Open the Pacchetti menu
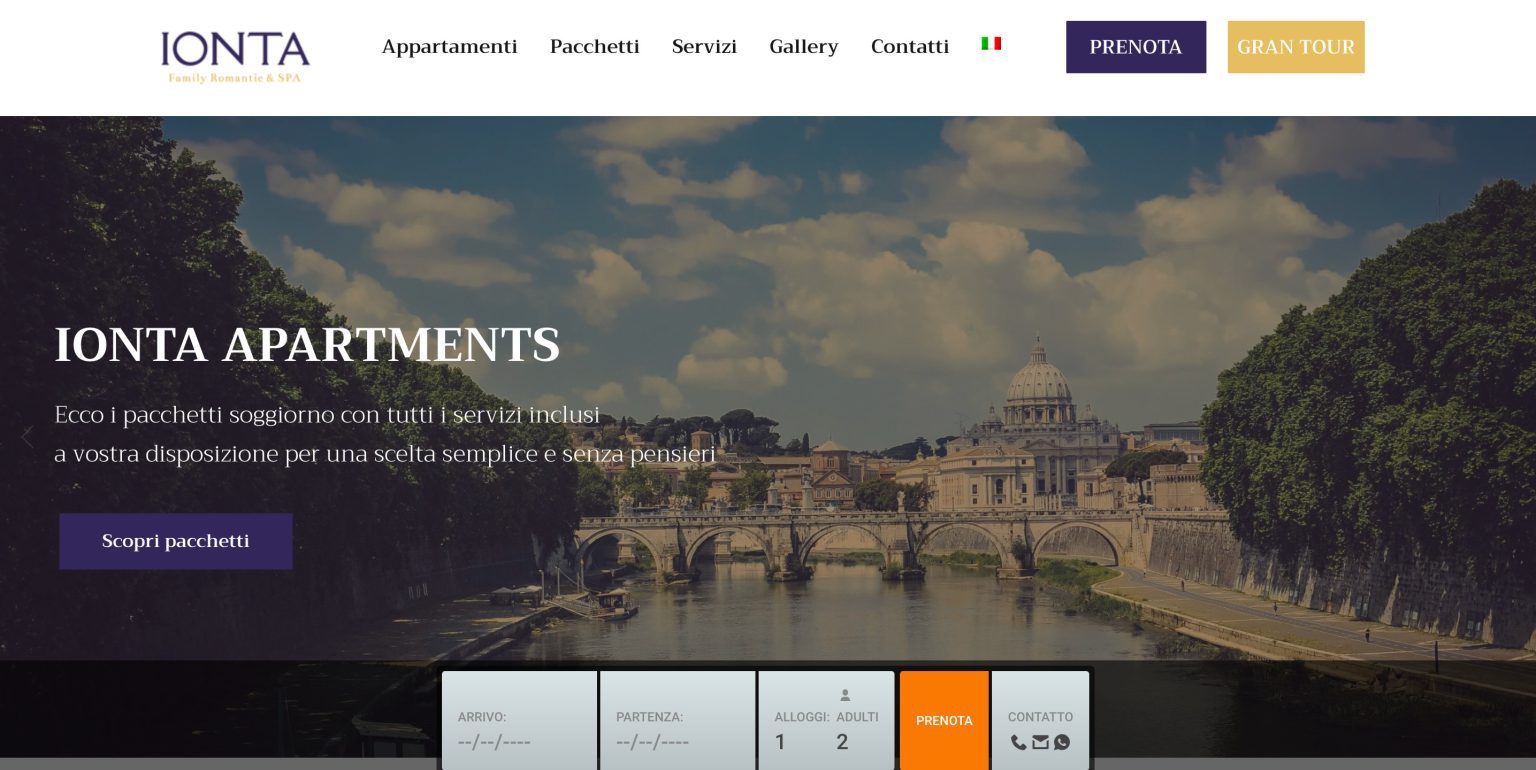The width and height of the screenshot is (1536, 770). (x=594, y=46)
